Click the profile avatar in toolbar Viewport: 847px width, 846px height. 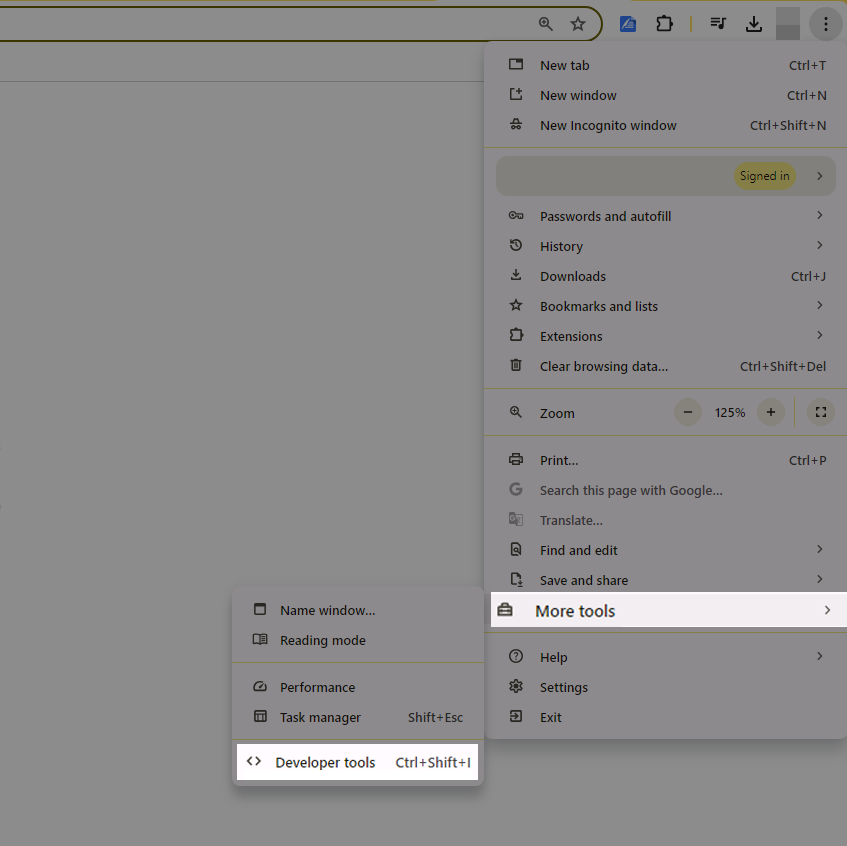coord(788,24)
